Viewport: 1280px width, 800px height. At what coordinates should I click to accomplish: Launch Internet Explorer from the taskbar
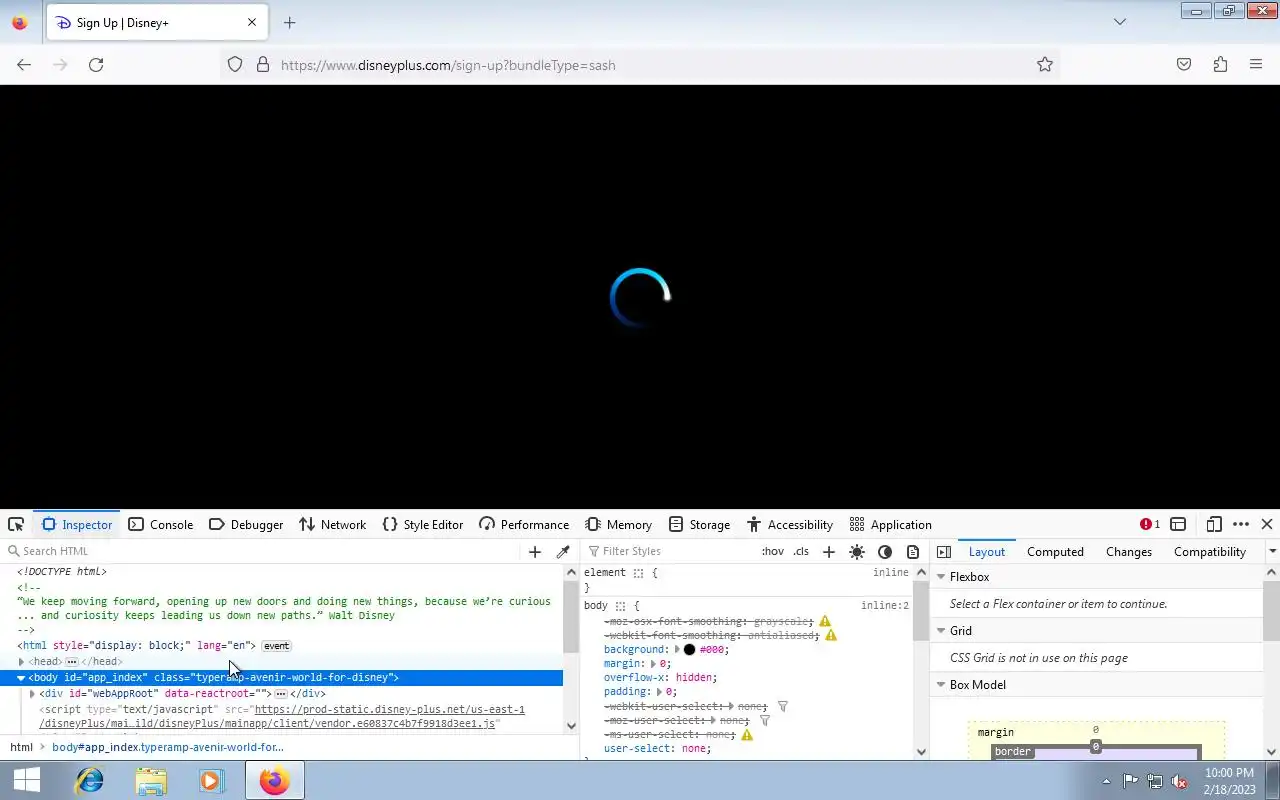coord(90,780)
